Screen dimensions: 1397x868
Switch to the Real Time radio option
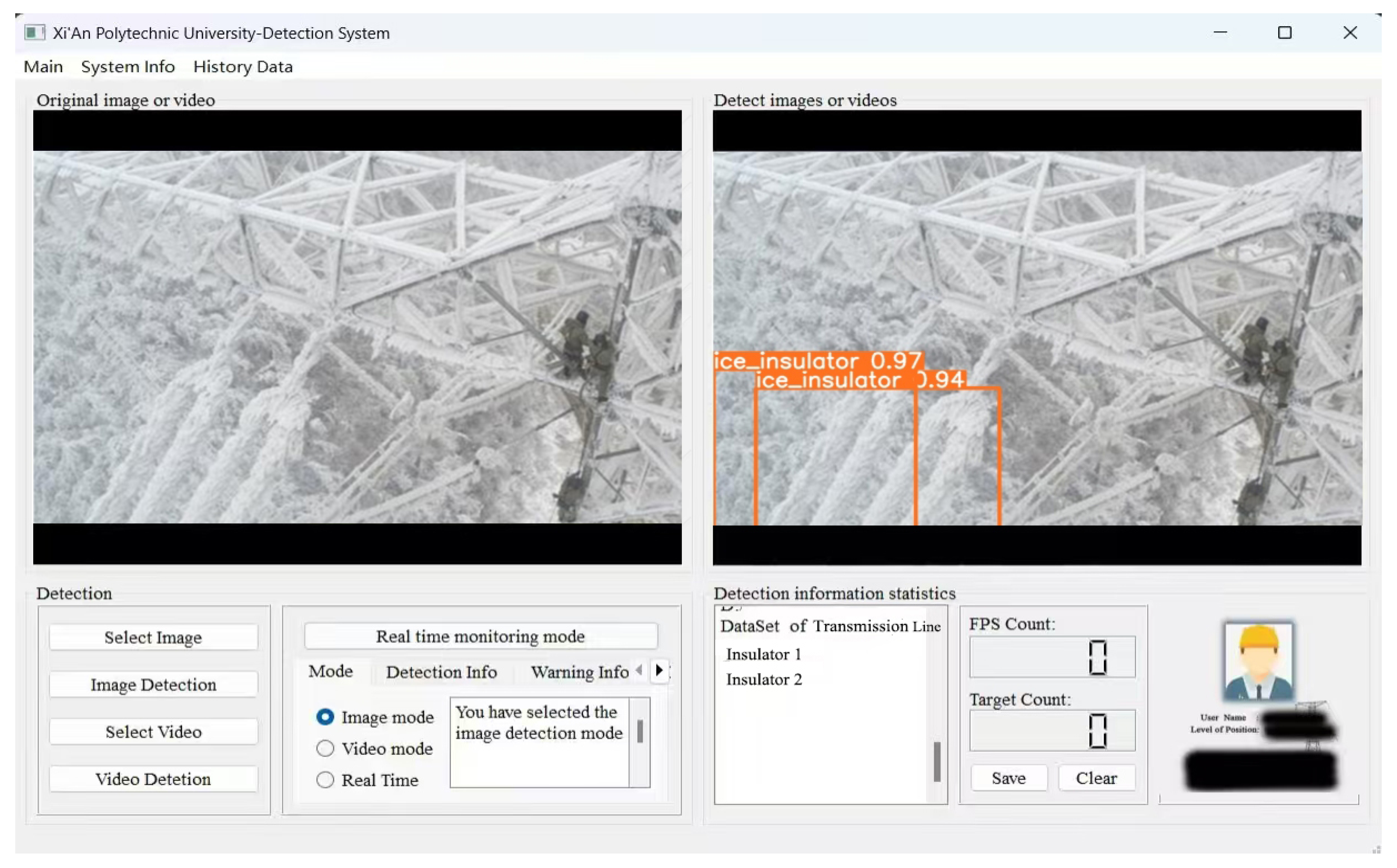coord(325,780)
